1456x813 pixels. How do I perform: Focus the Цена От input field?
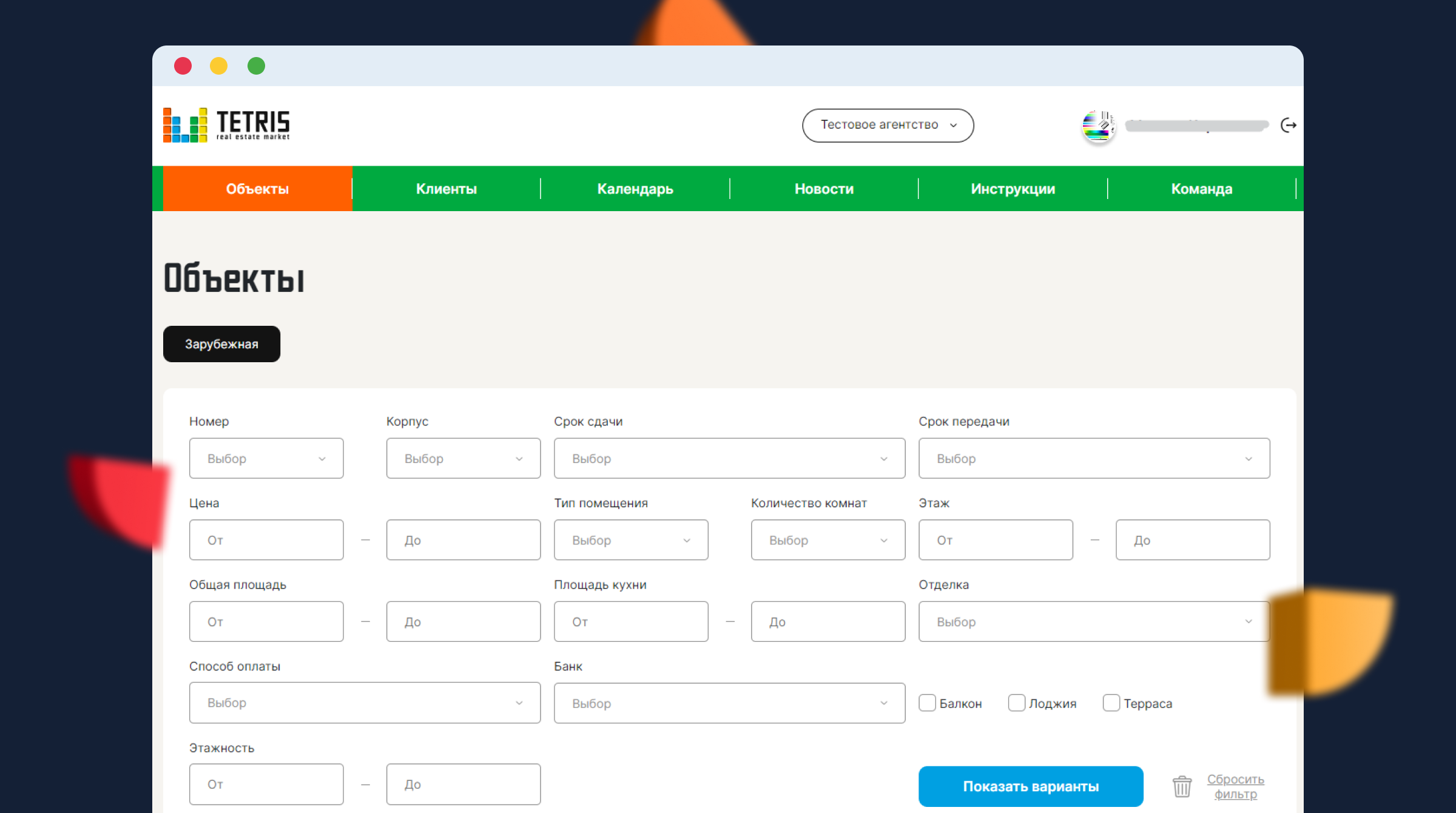[266, 540]
